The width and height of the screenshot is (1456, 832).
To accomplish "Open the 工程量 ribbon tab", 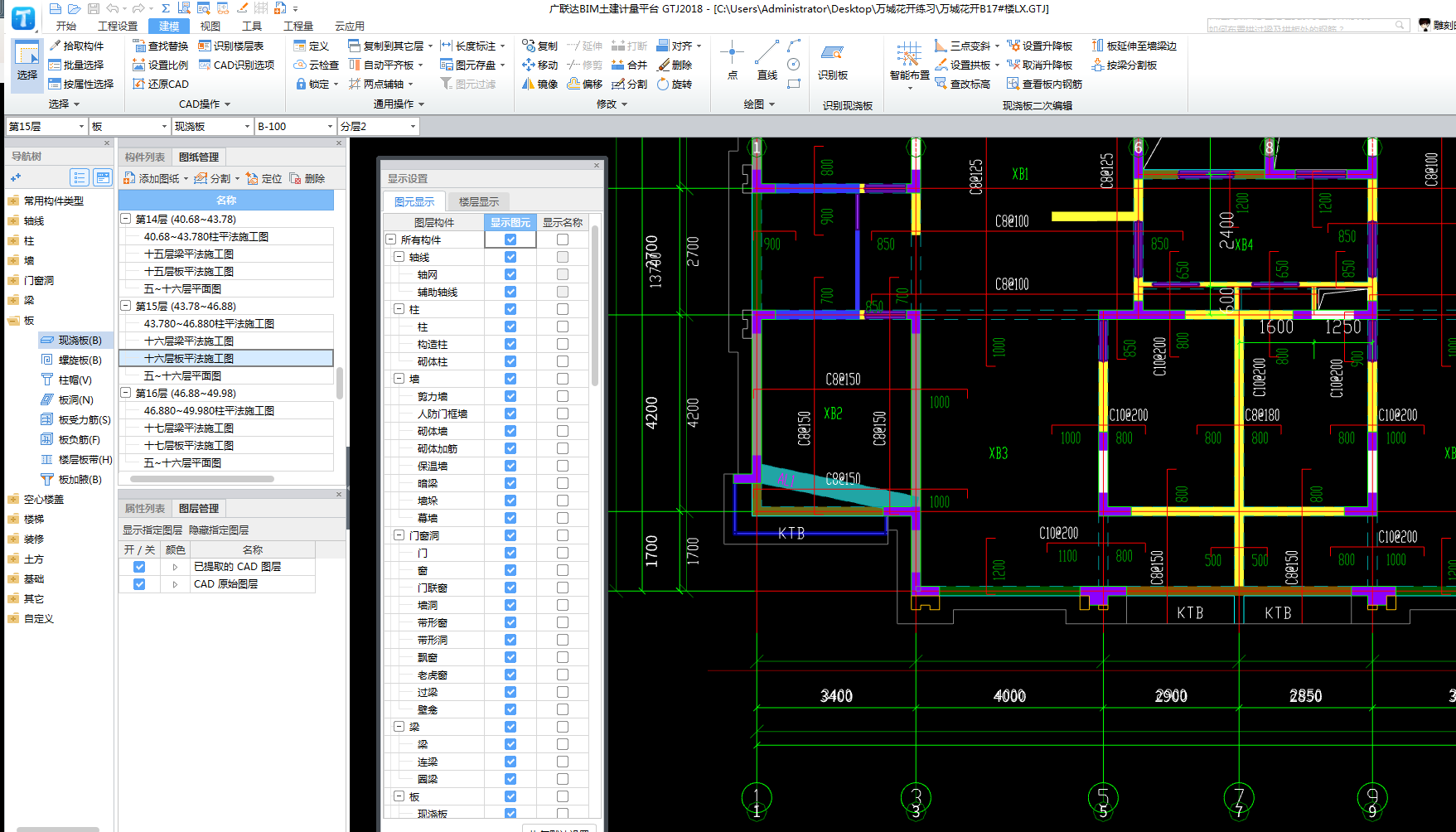I will click(298, 26).
